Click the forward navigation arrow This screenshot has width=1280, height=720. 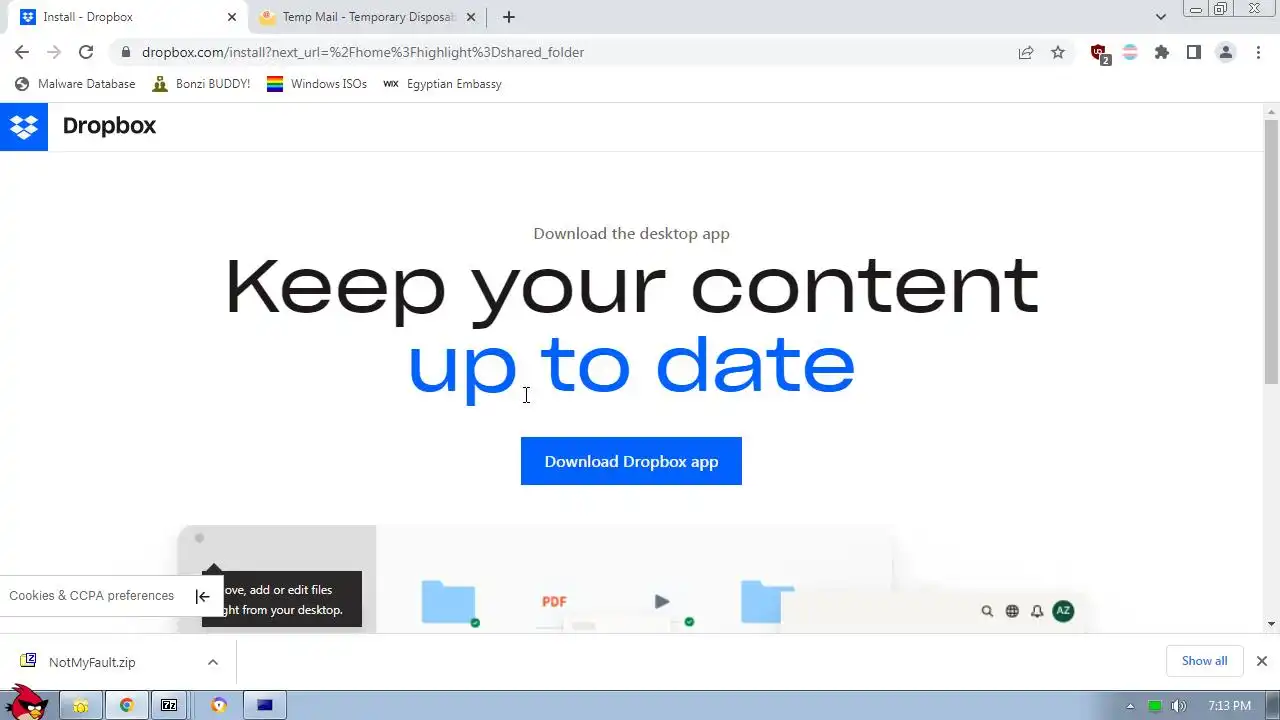click(x=54, y=52)
